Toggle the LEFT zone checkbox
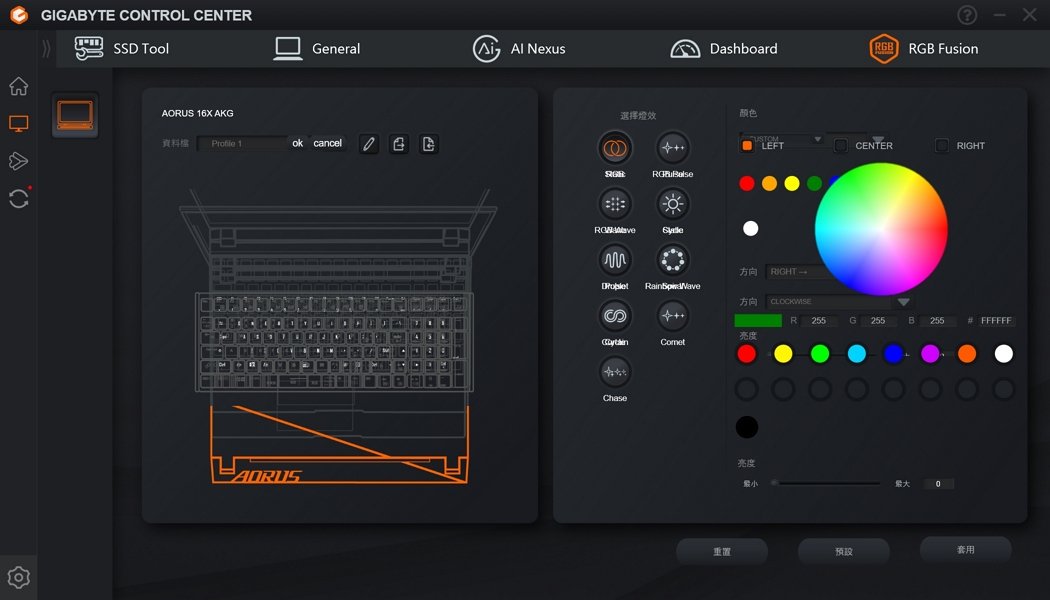The width and height of the screenshot is (1050, 600). (x=747, y=145)
